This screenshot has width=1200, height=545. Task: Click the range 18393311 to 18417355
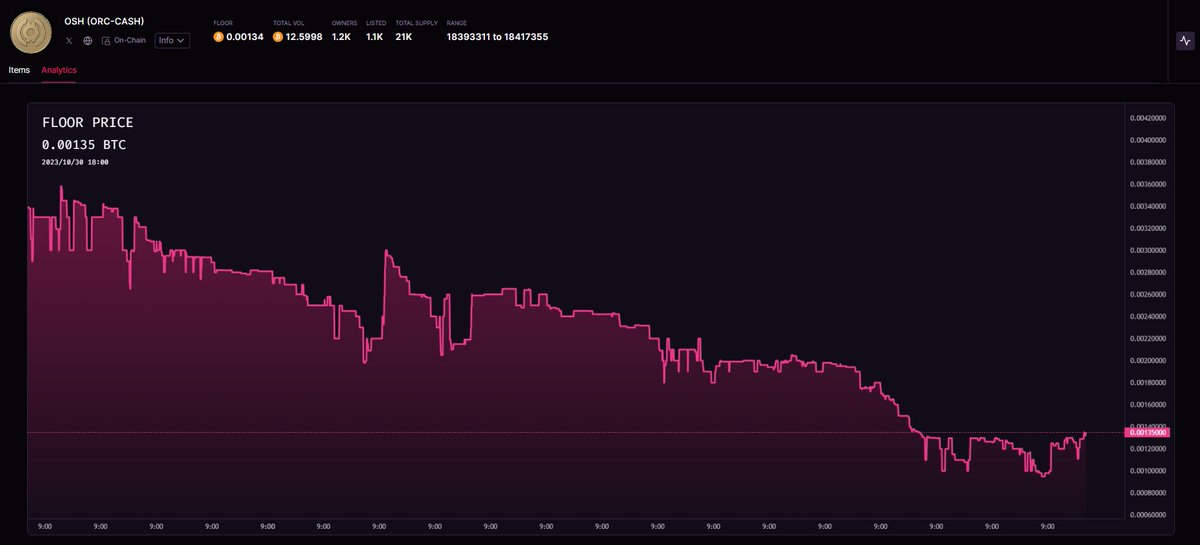497,37
